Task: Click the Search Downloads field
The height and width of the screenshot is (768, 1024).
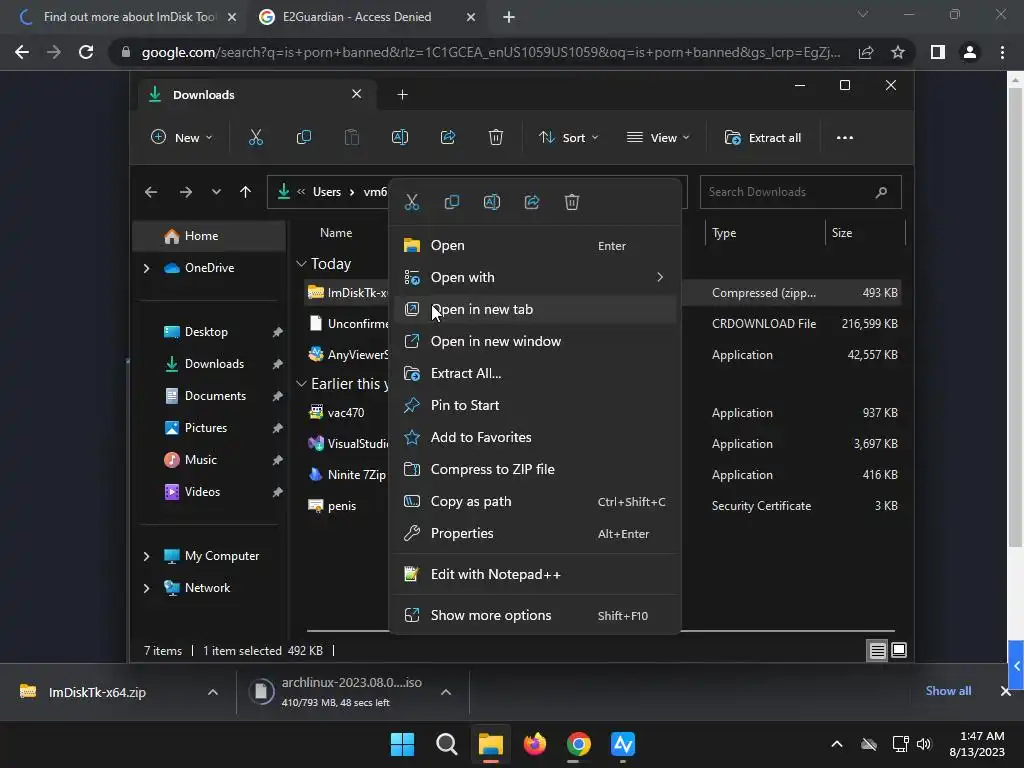Action: click(800, 192)
